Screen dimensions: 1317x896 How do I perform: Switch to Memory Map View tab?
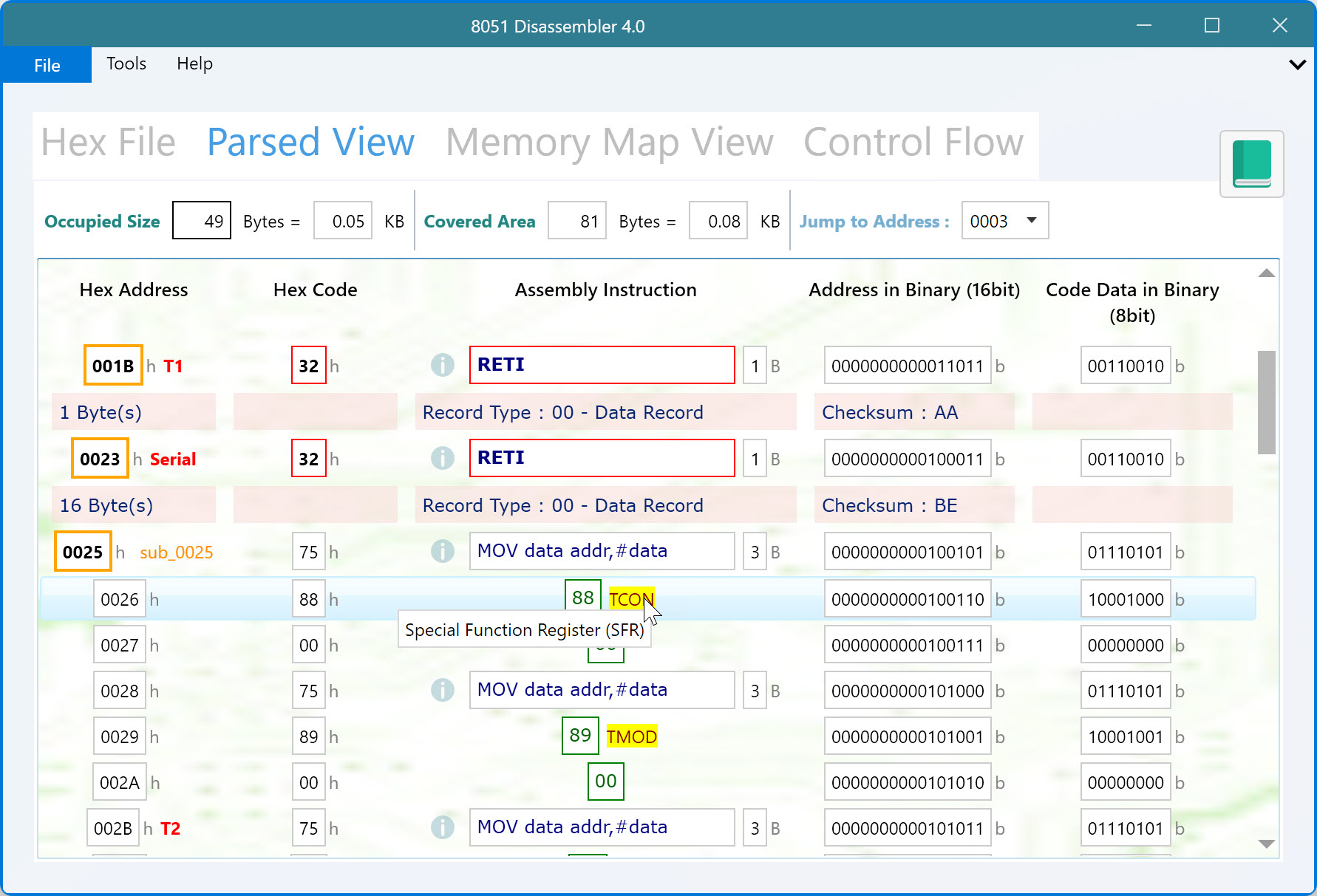point(609,143)
